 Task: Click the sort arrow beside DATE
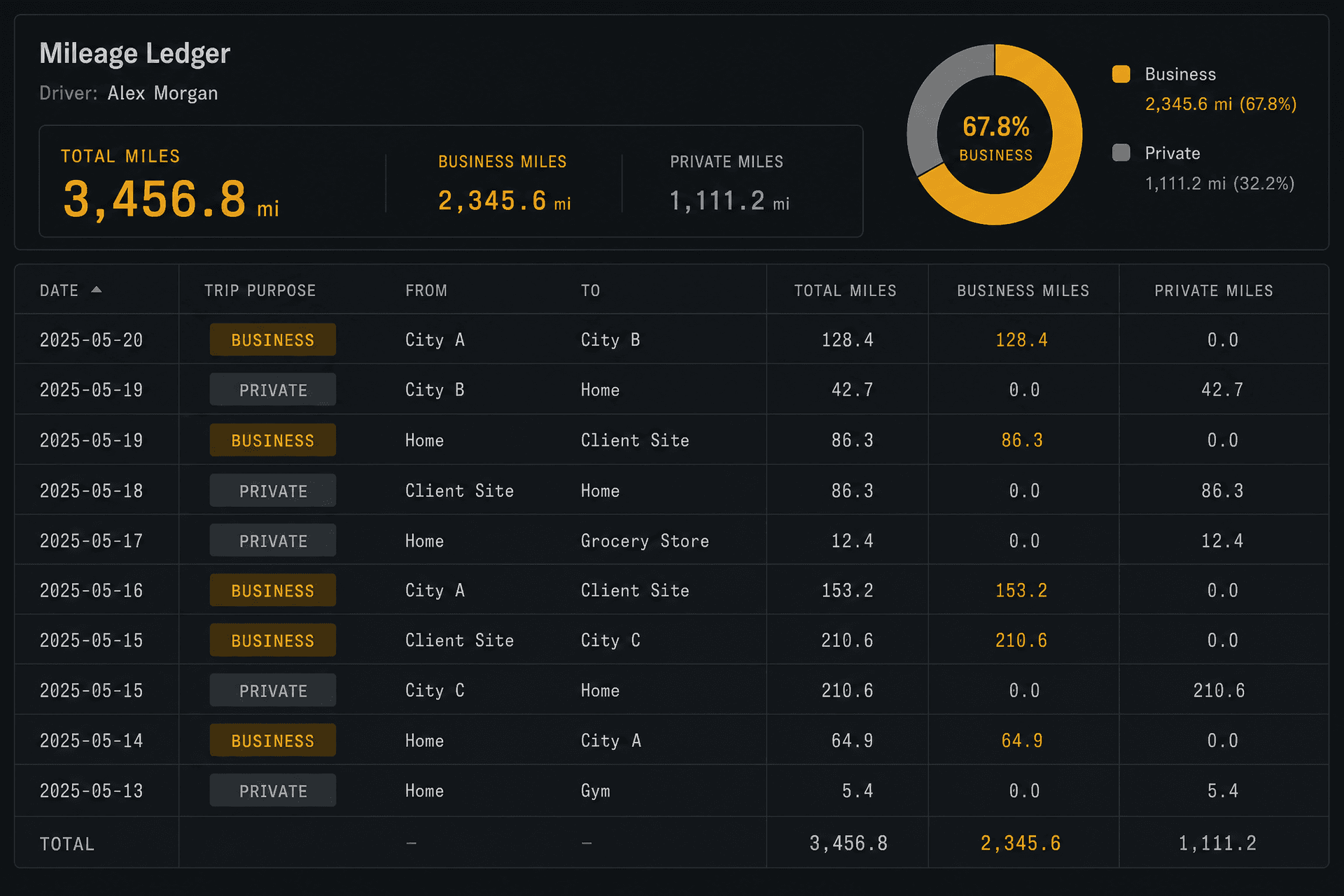tap(97, 290)
